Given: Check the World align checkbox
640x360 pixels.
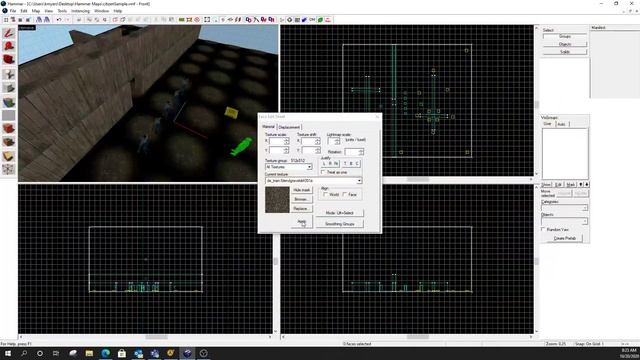Looking at the screenshot, I should pos(325,194).
